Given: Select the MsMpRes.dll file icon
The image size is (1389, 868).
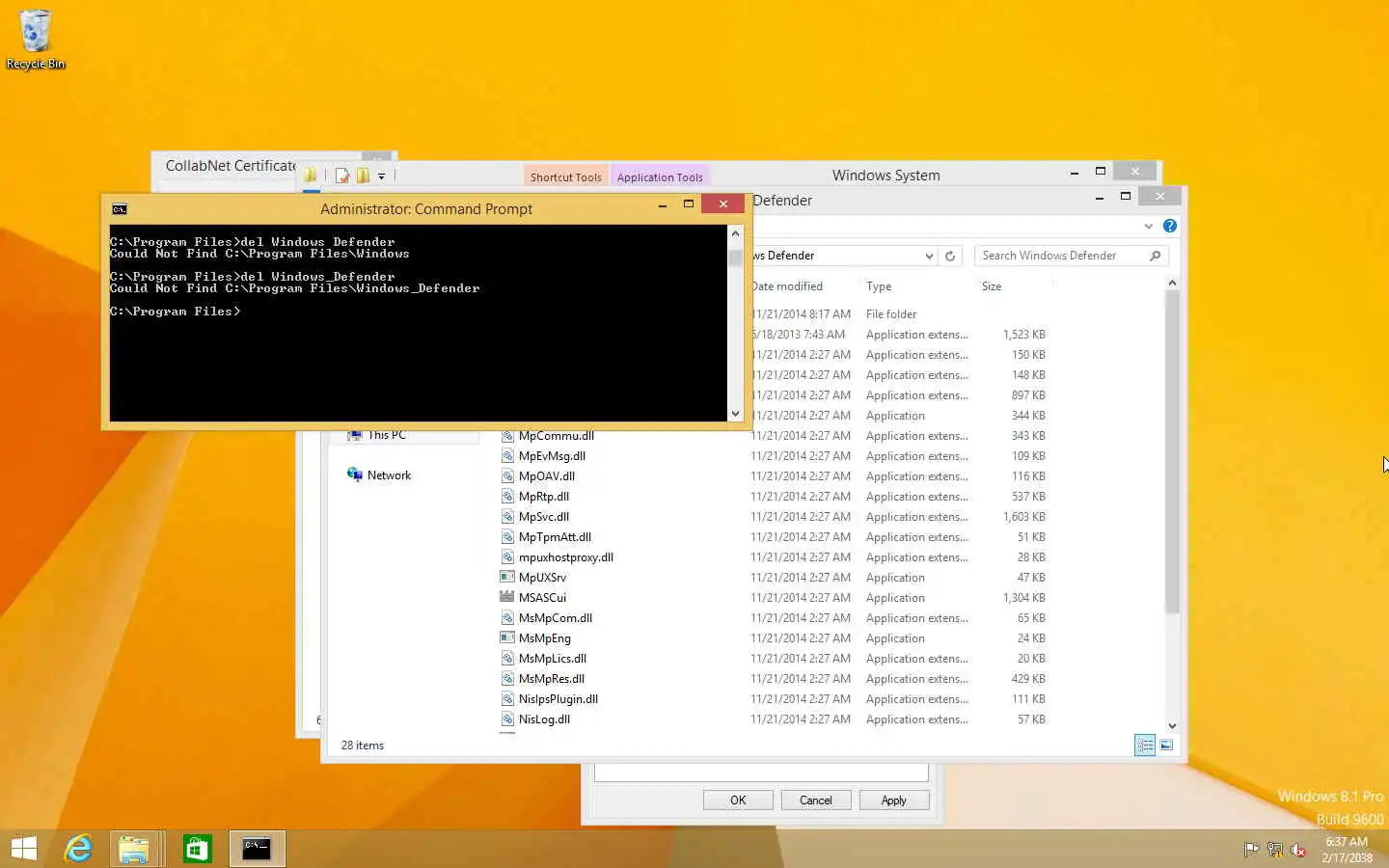Looking at the screenshot, I should [x=507, y=679].
